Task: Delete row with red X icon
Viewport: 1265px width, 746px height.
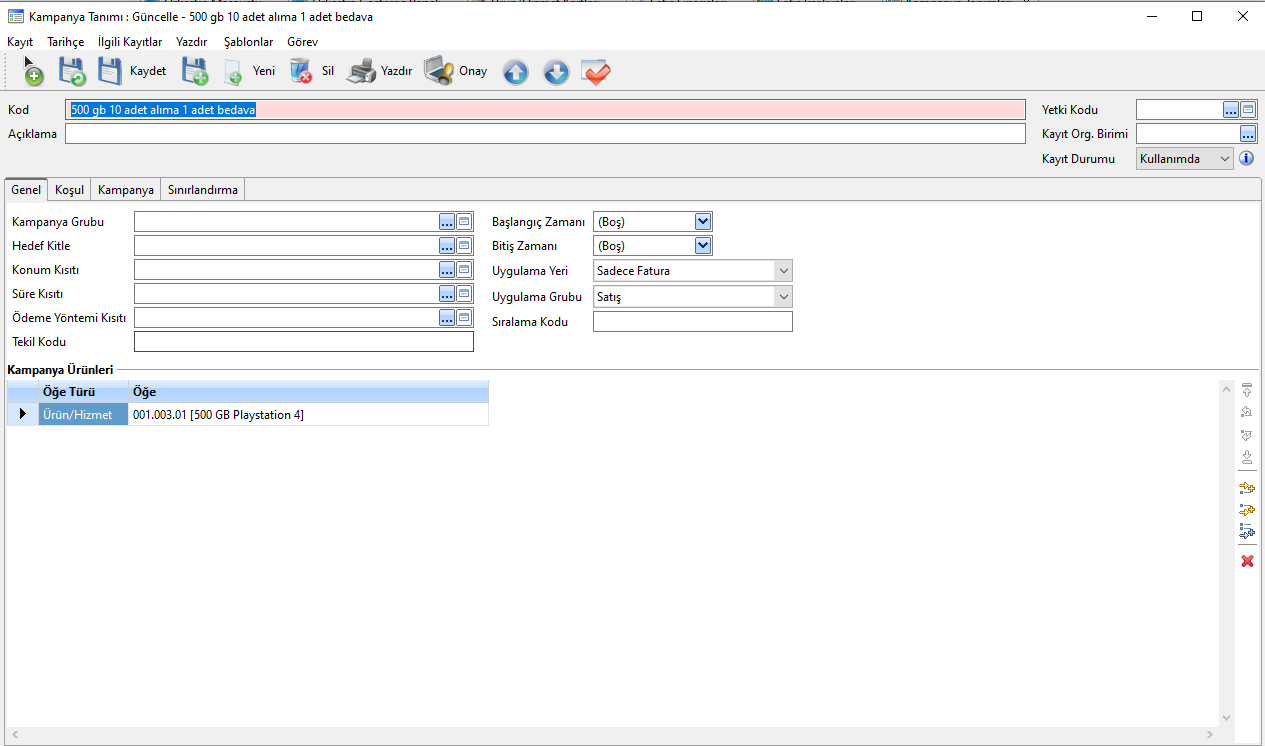Action: click(1247, 561)
